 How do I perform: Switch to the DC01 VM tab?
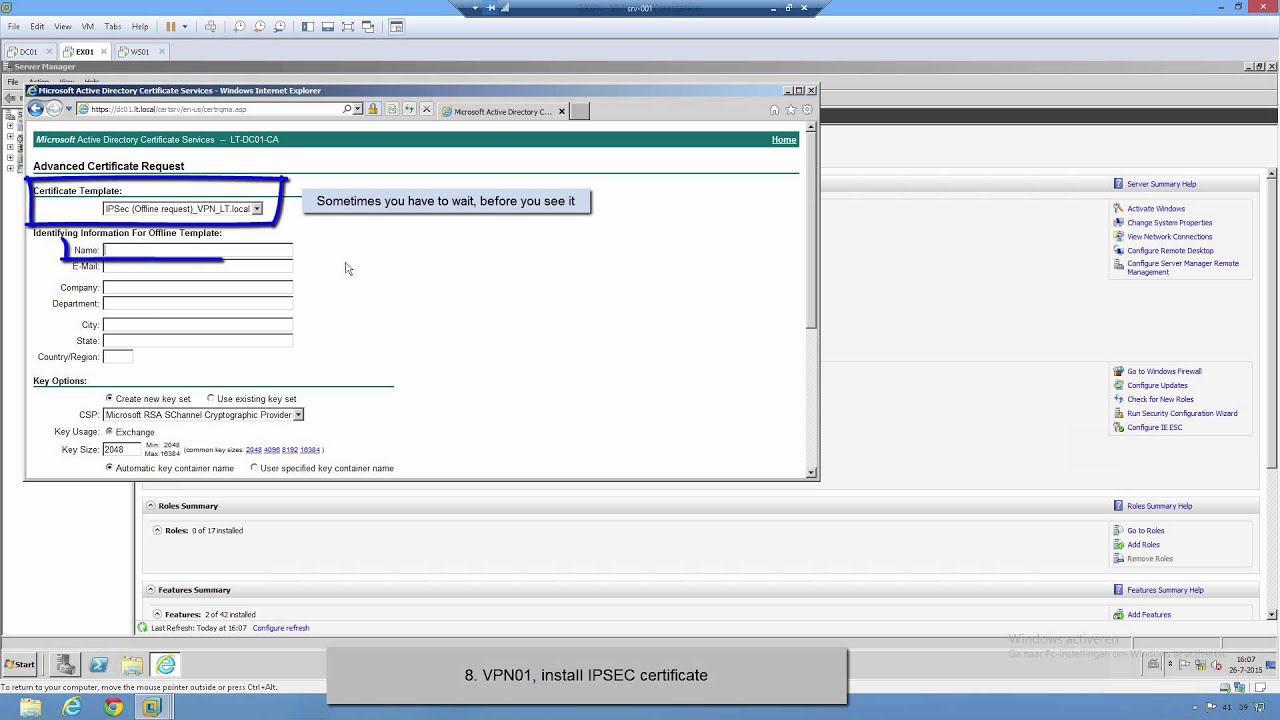[29, 52]
